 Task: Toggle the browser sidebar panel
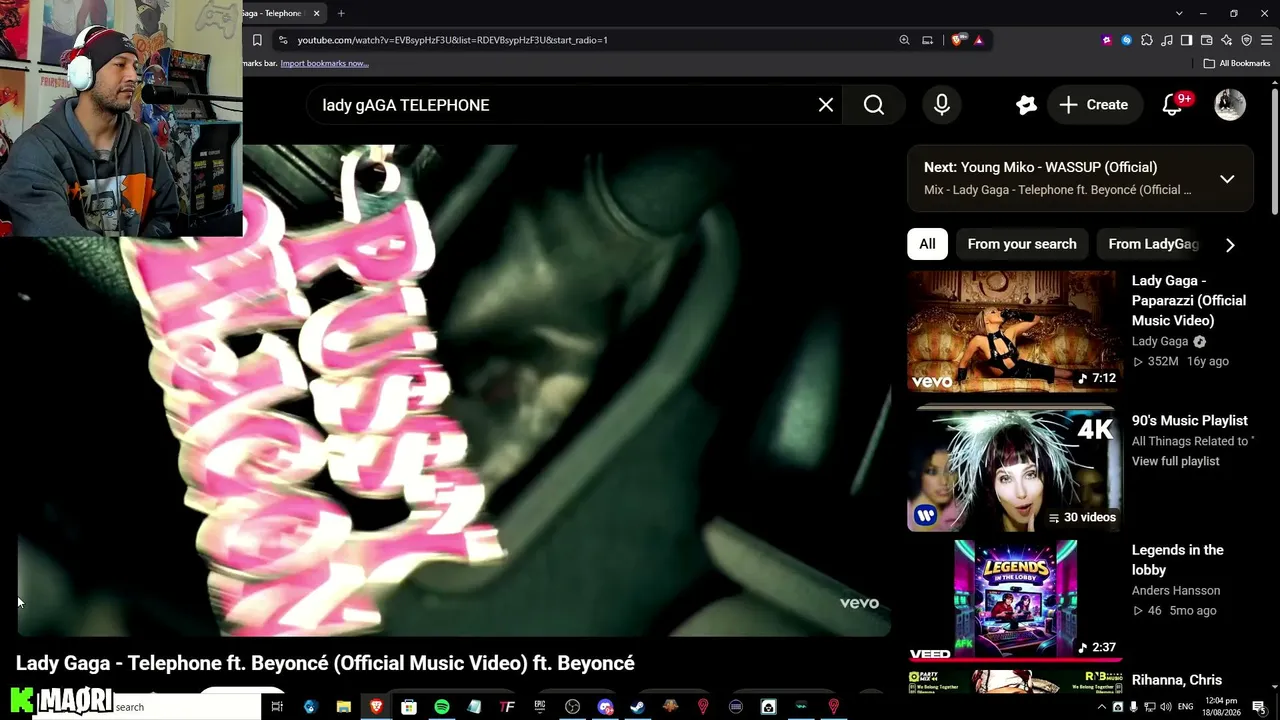point(1186,40)
